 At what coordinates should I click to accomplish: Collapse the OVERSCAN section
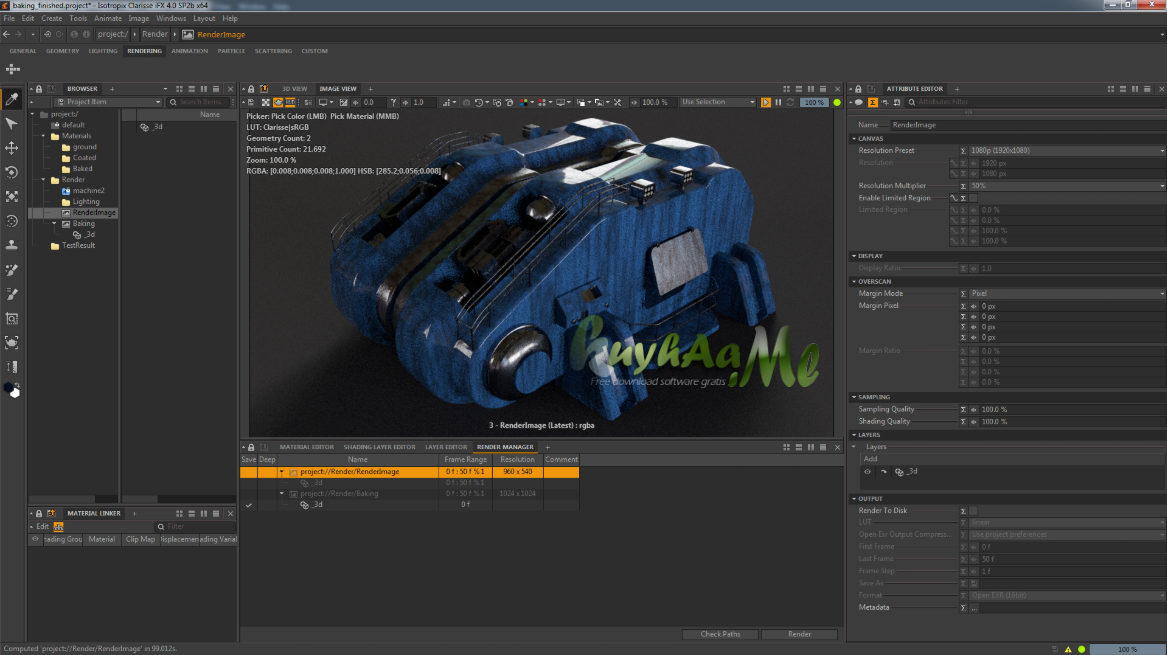[x=854, y=281]
